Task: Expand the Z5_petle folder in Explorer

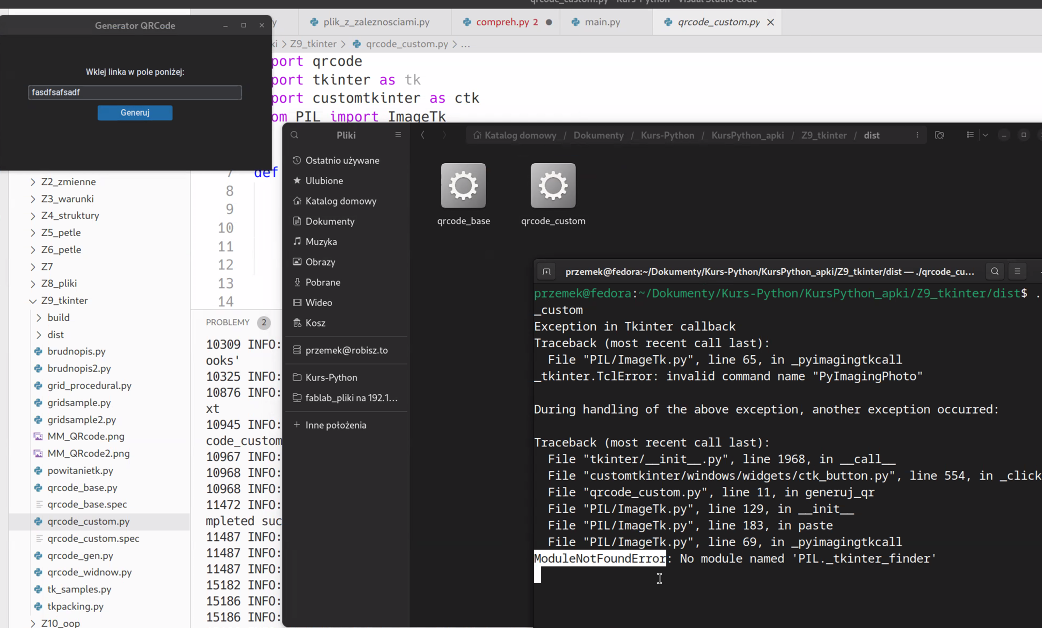Action: tap(61, 233)
